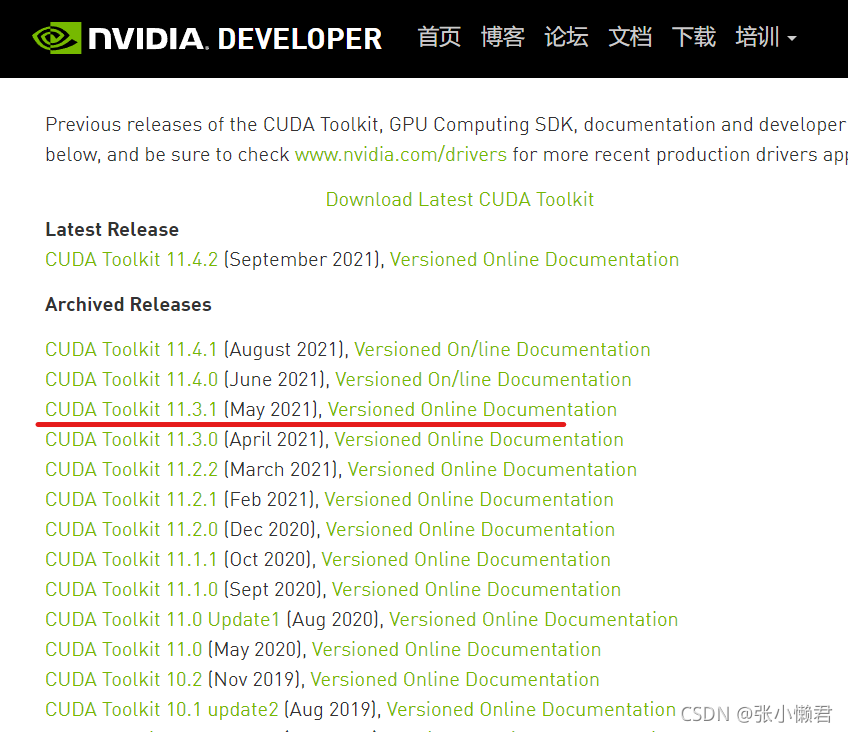Open the 博客 blog menu item
The width and height of the screenshot is (848, 732).
(x=502, y=37)
